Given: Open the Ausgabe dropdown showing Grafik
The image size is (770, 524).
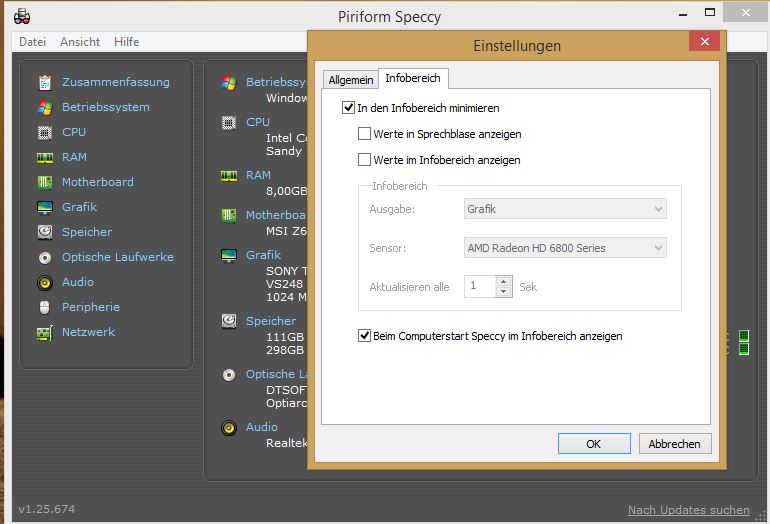Looking at the screenshot, I should tap(565, 209).
